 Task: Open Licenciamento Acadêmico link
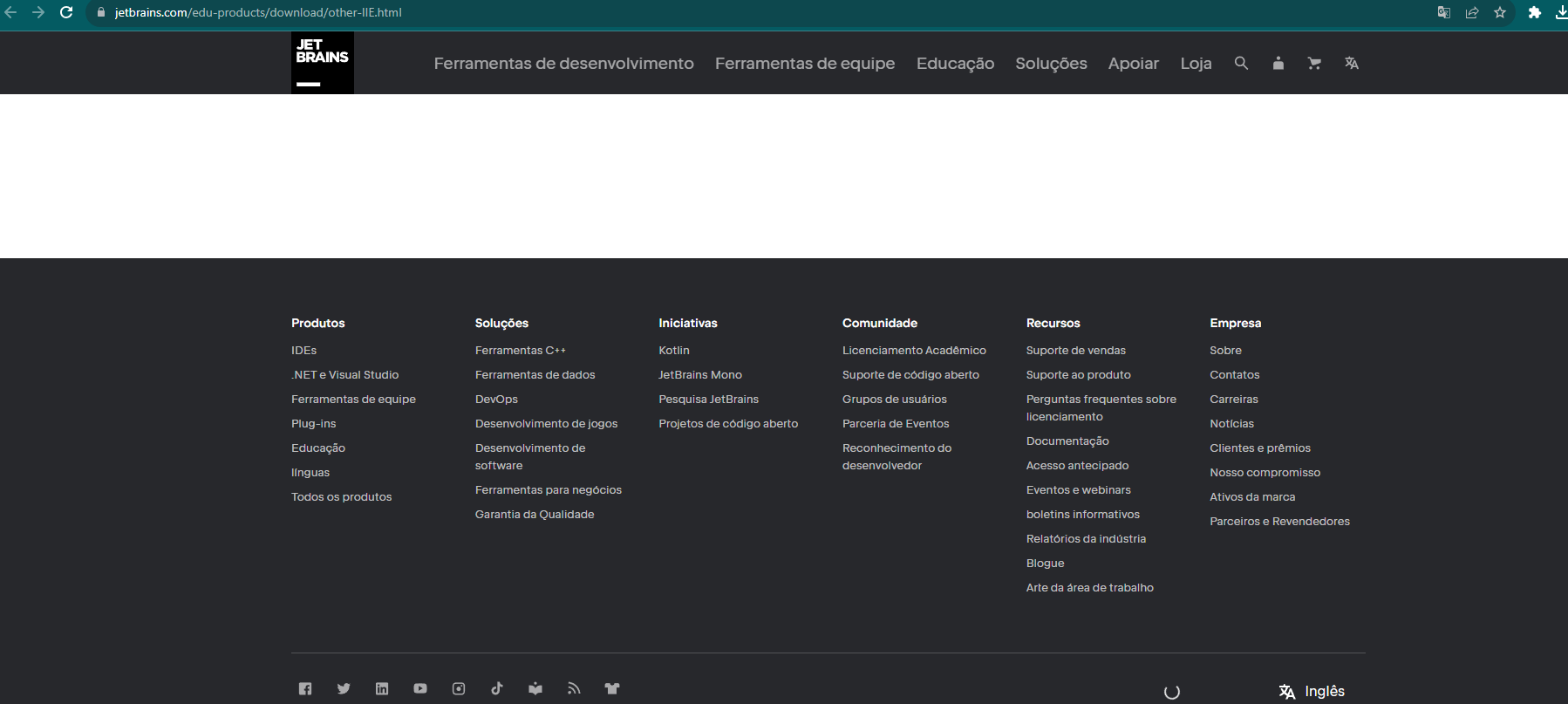pyautogui.click(x=914, y=350)
